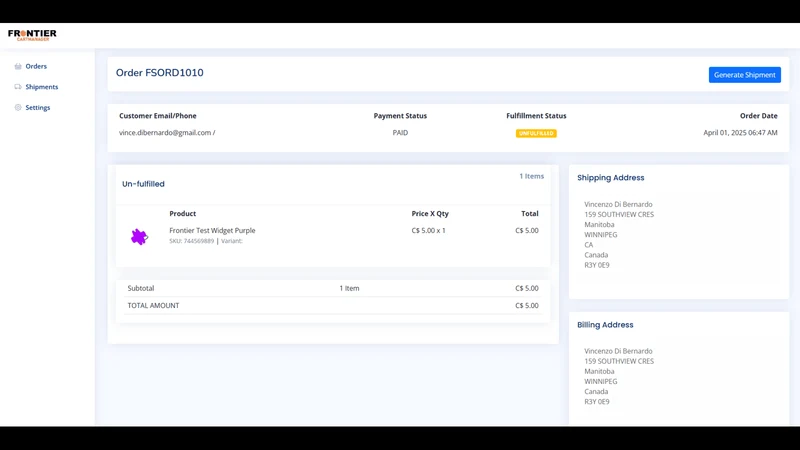800x450 pixels.
Task: Click the purple widget product thumbnail
Action: [x=139, y=237]
